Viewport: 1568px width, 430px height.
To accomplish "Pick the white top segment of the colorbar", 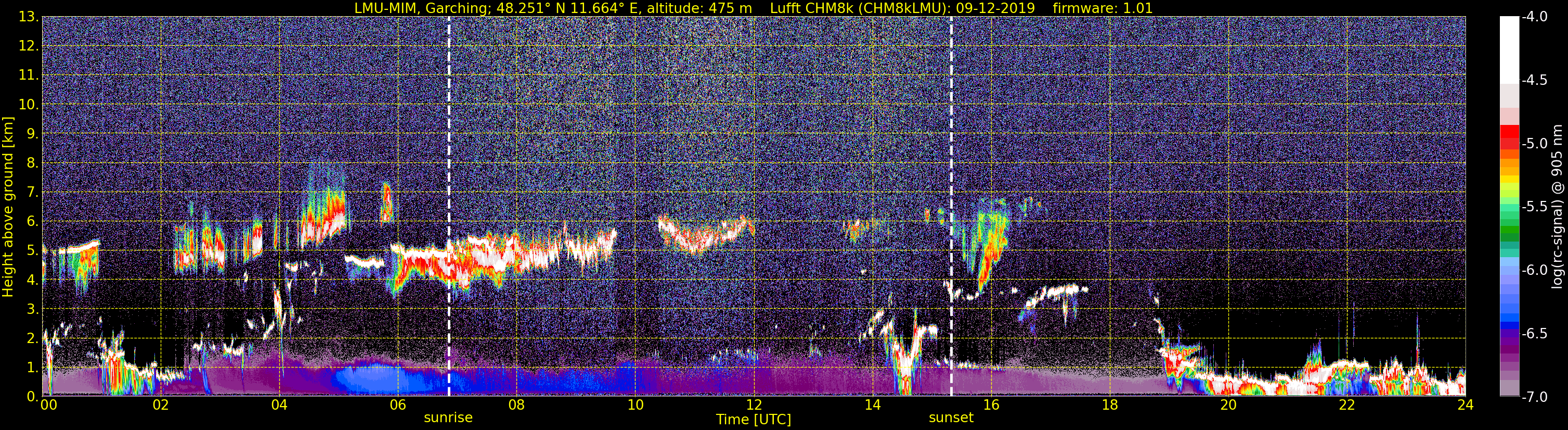I will (x=1509, y=50).
